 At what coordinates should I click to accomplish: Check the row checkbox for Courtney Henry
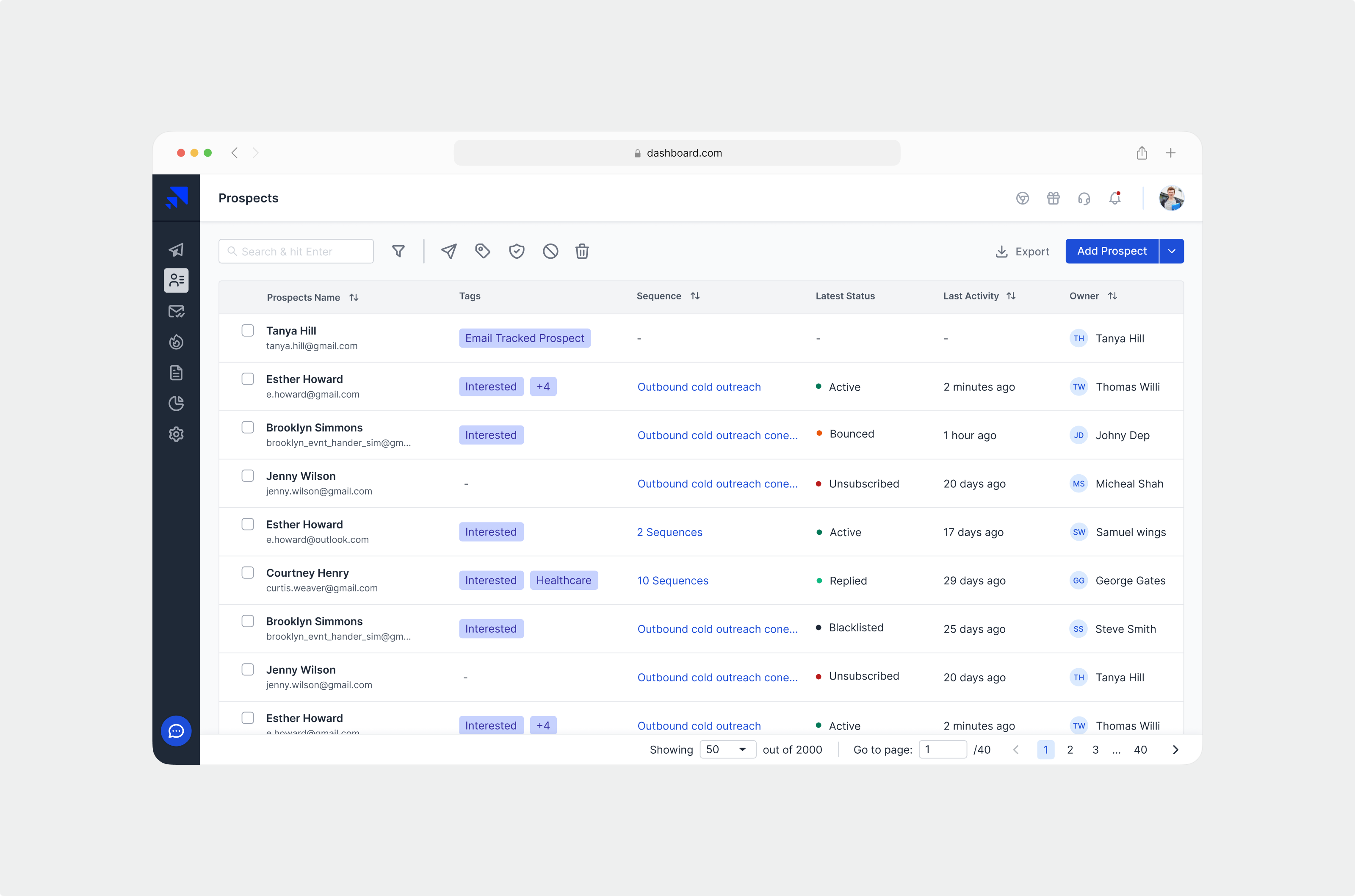(x=248, y=572)
